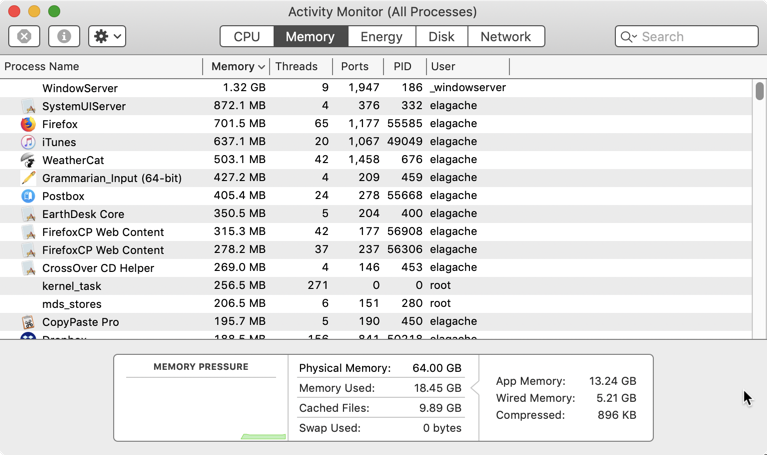The image size is (767, 455).
Task: Click the Quit Process stop icon
Action: point(24,37)
